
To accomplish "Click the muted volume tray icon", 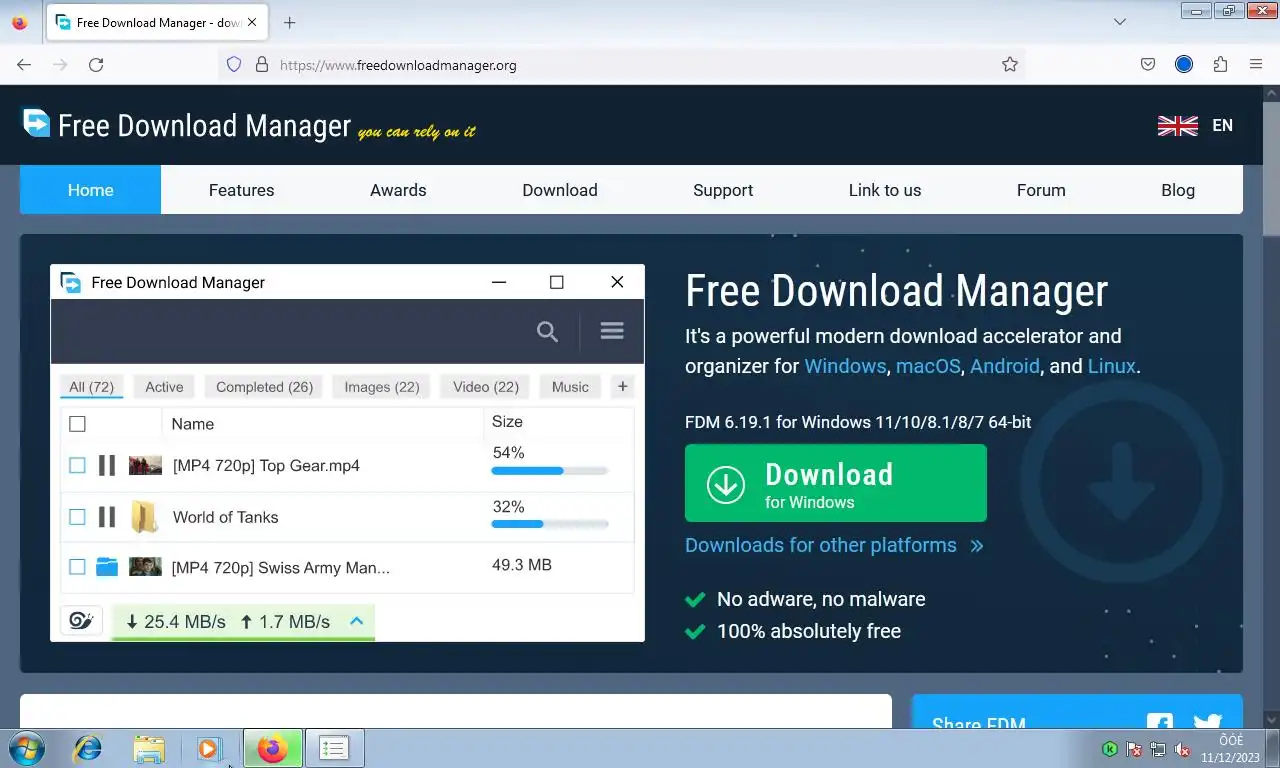I will (1182, 749).
